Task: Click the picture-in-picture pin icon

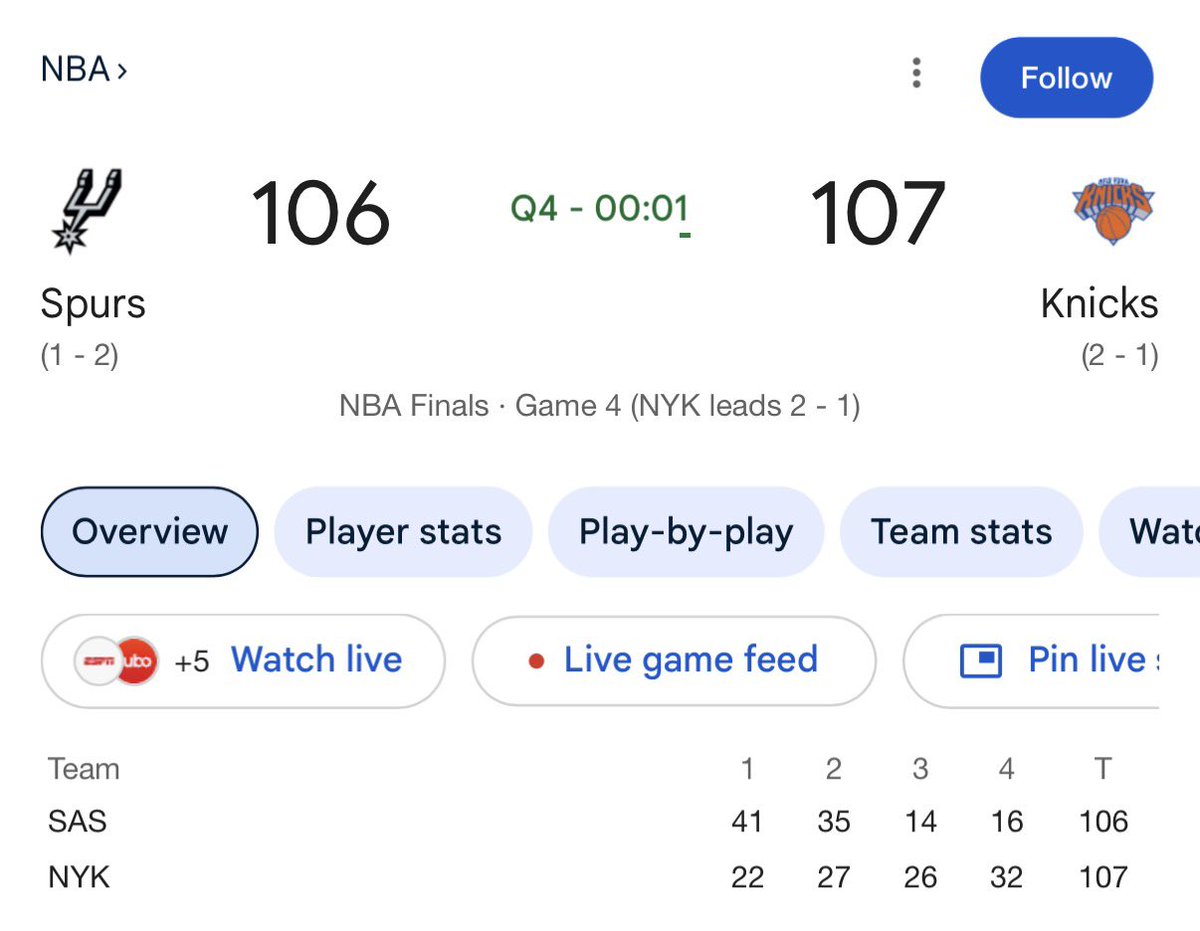Action: [981, 661]
